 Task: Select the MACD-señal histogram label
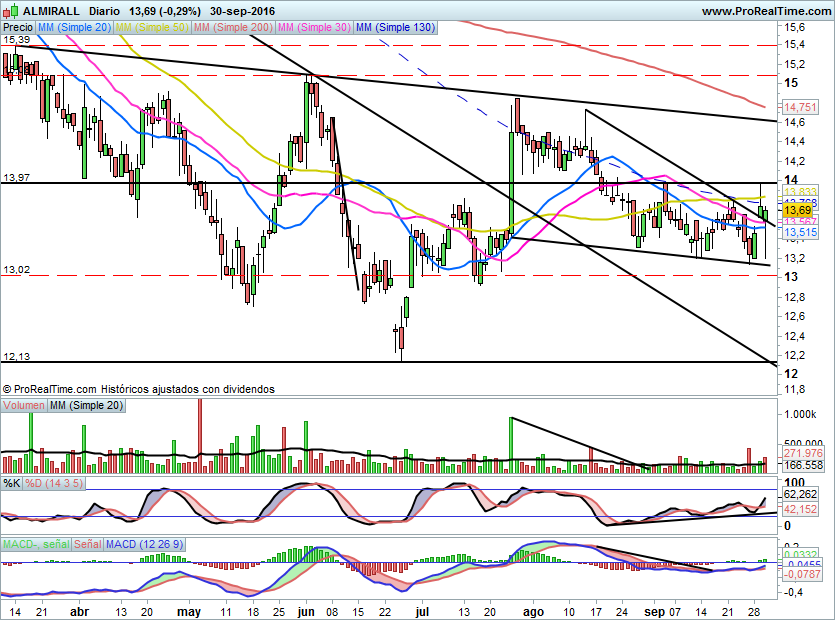click(36, 544)
